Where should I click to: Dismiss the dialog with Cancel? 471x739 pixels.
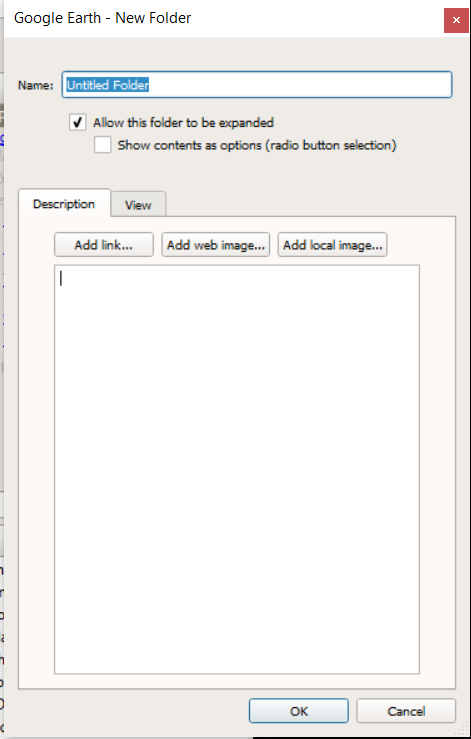point(406,711)
